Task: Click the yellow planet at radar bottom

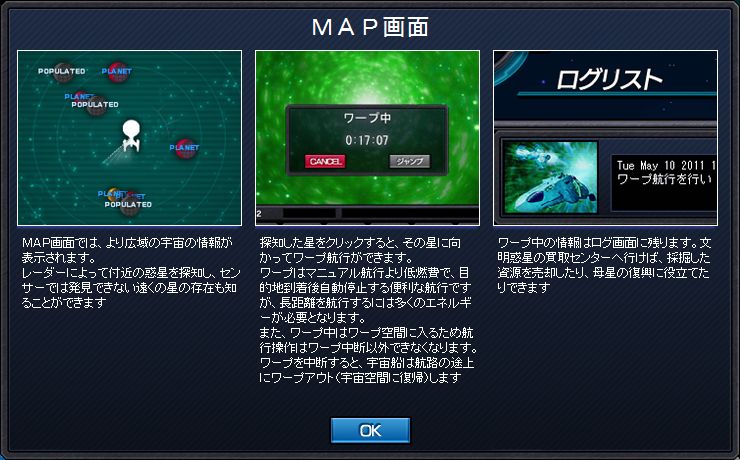Action: [x=113, y=193]
